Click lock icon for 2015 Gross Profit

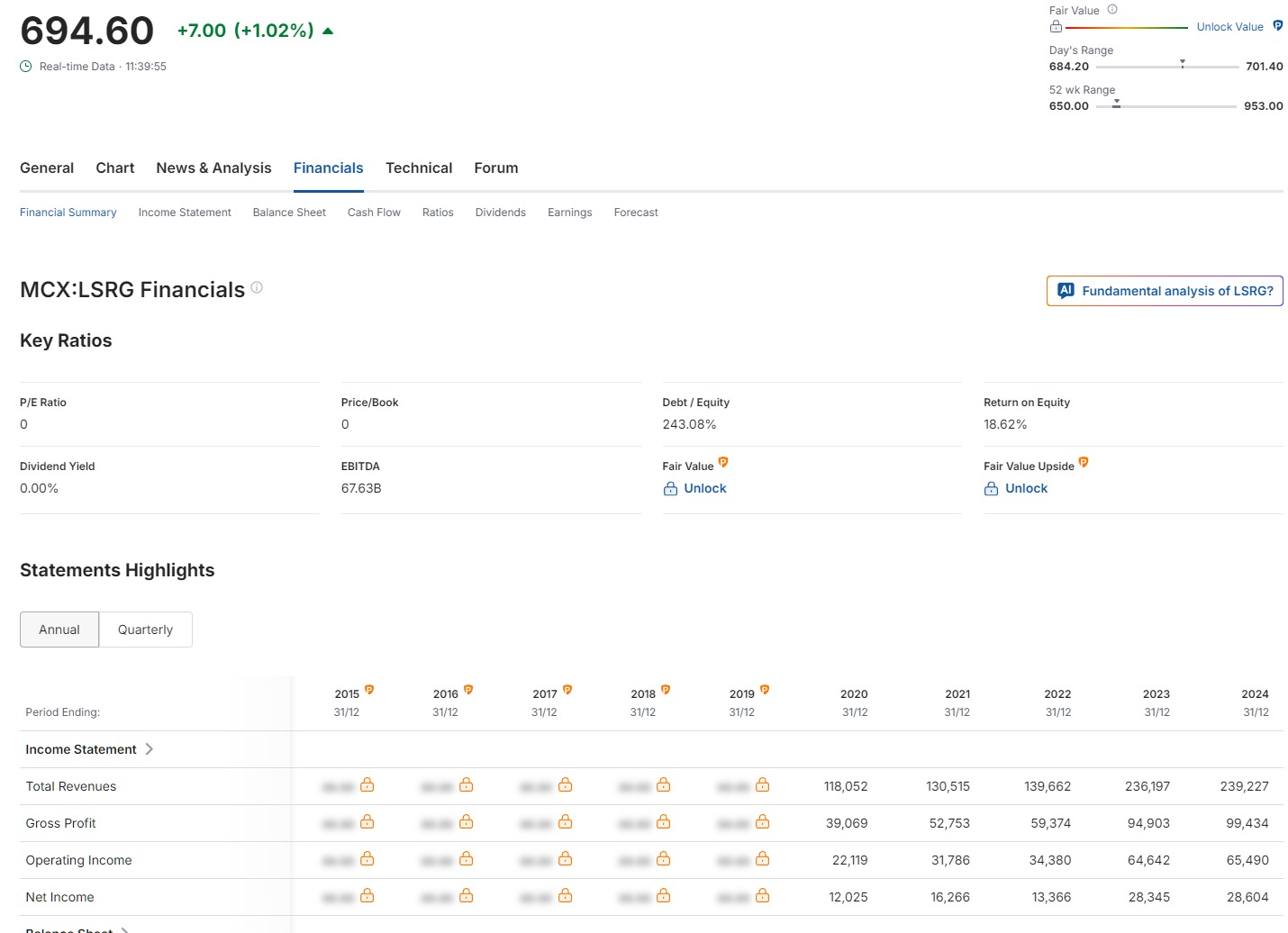pos(367,821)
